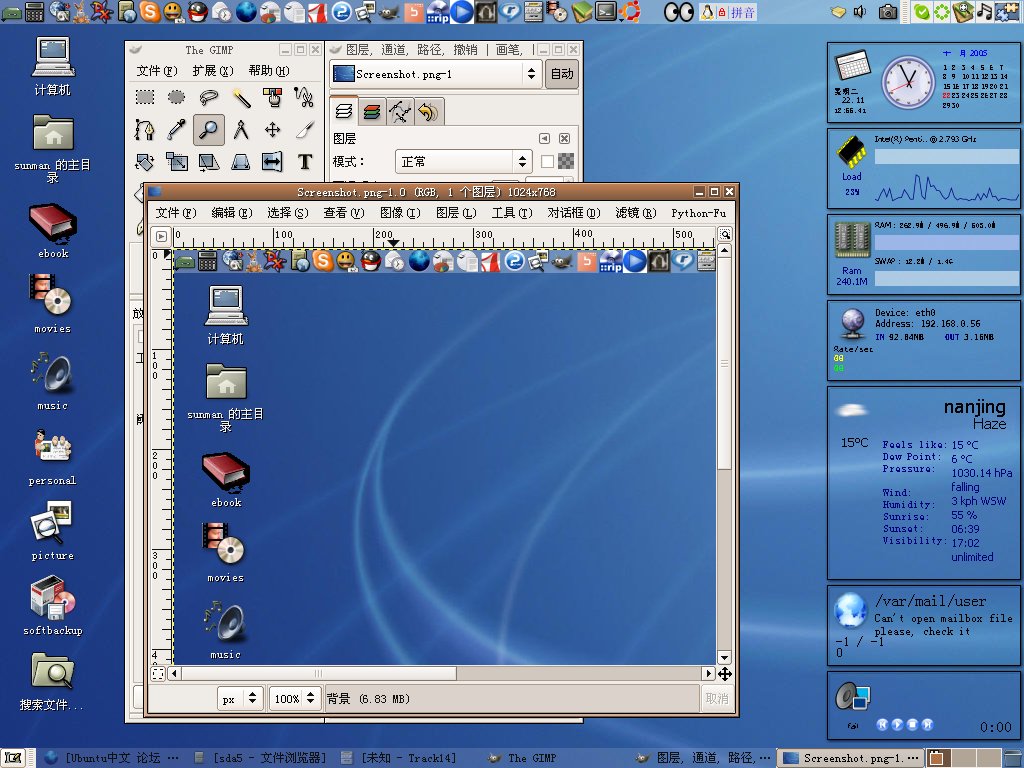Open the 文件(F) menu in image window

coord(176,213)
